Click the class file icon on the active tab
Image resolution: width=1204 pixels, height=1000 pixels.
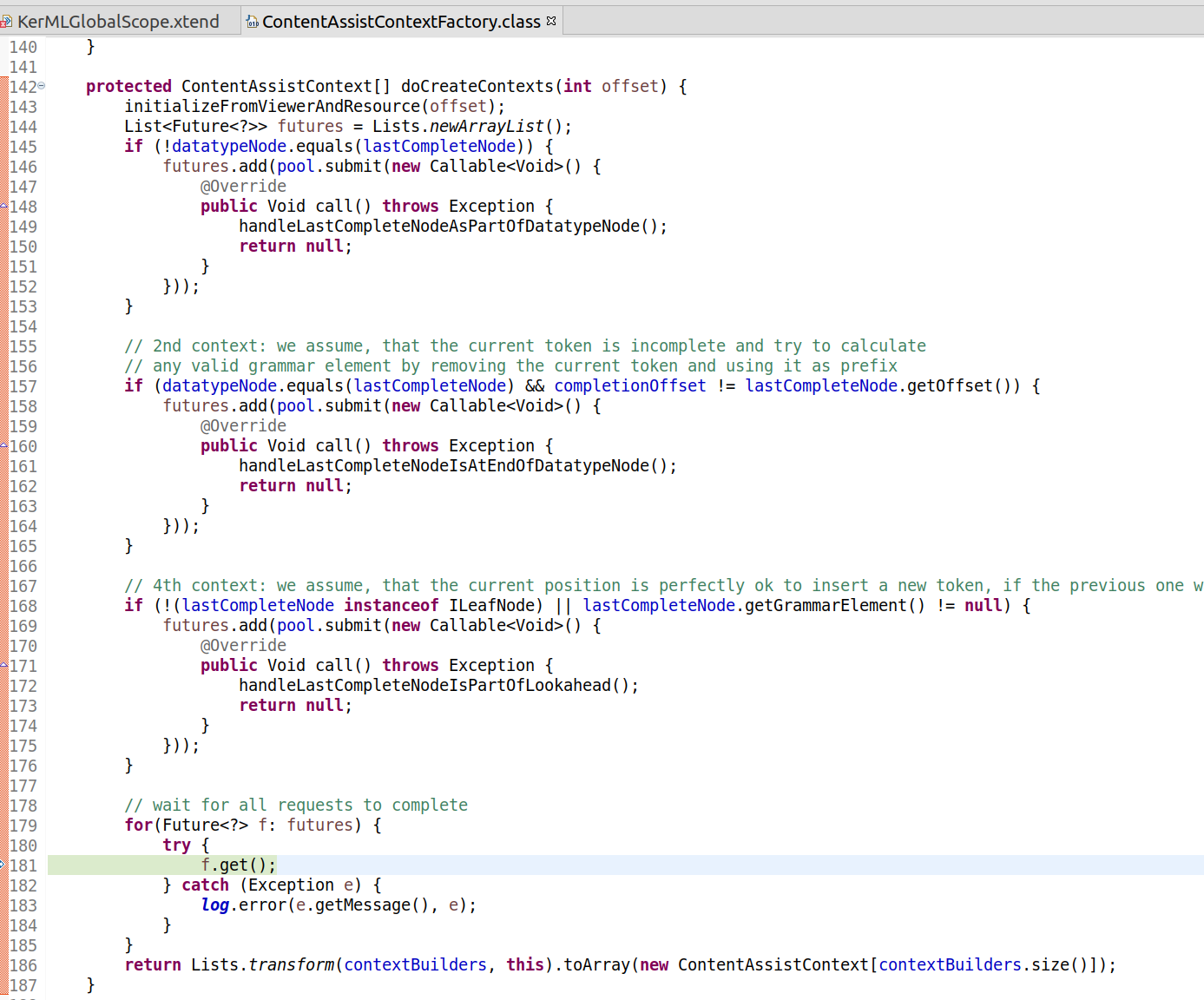253,19
